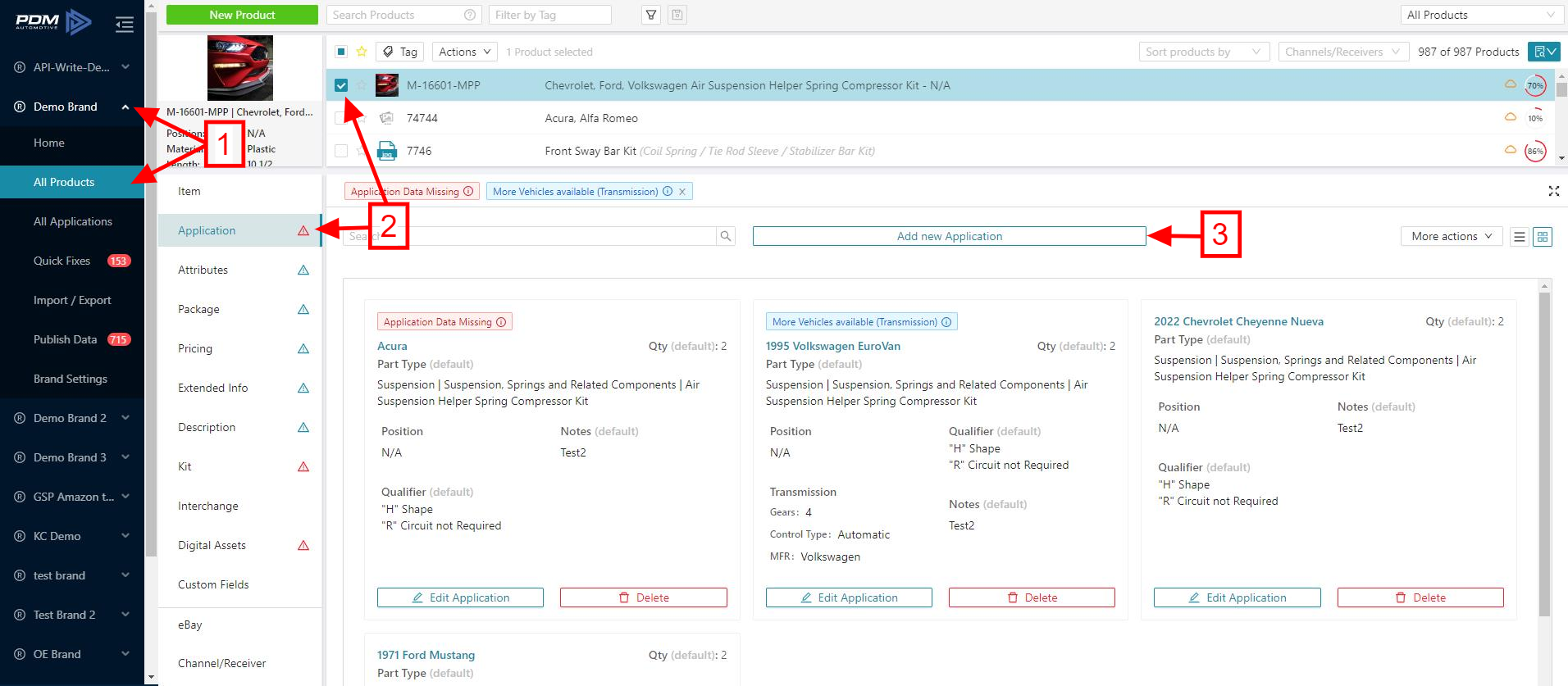
Task: Open All Applications in sidebar
Action: [72, 221]
